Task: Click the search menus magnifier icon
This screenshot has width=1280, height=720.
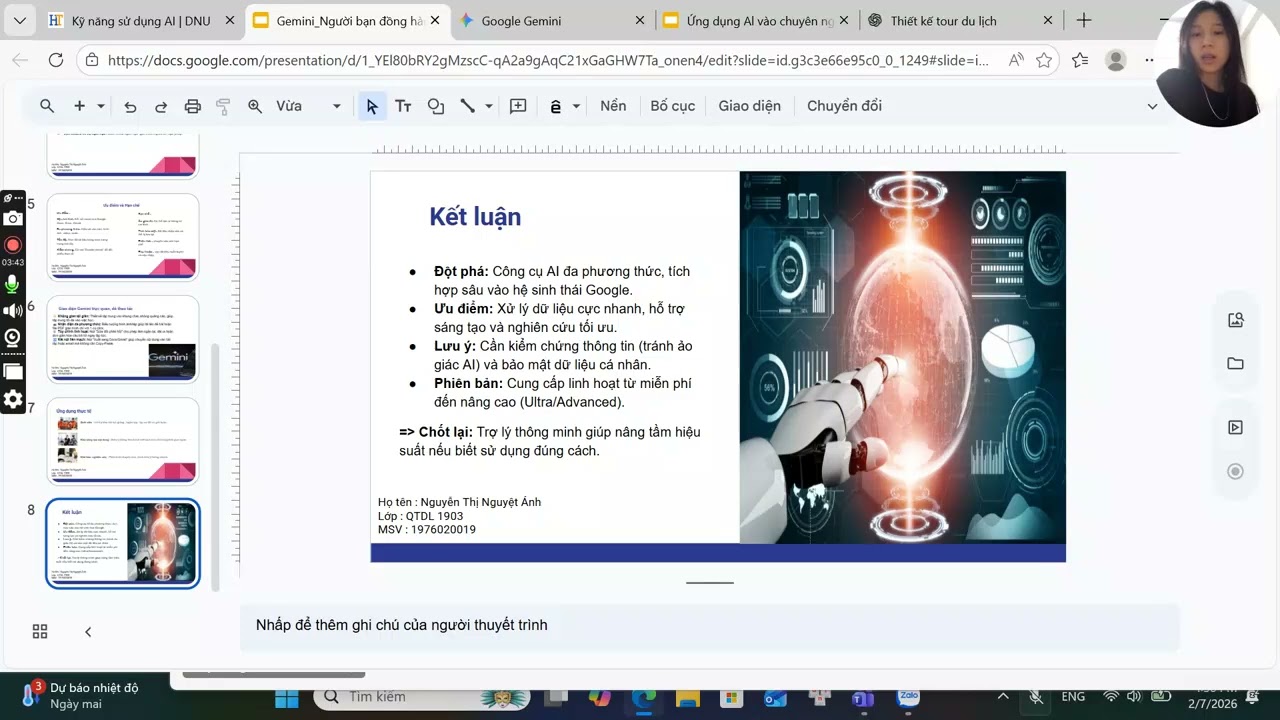Action: (47, 106)
